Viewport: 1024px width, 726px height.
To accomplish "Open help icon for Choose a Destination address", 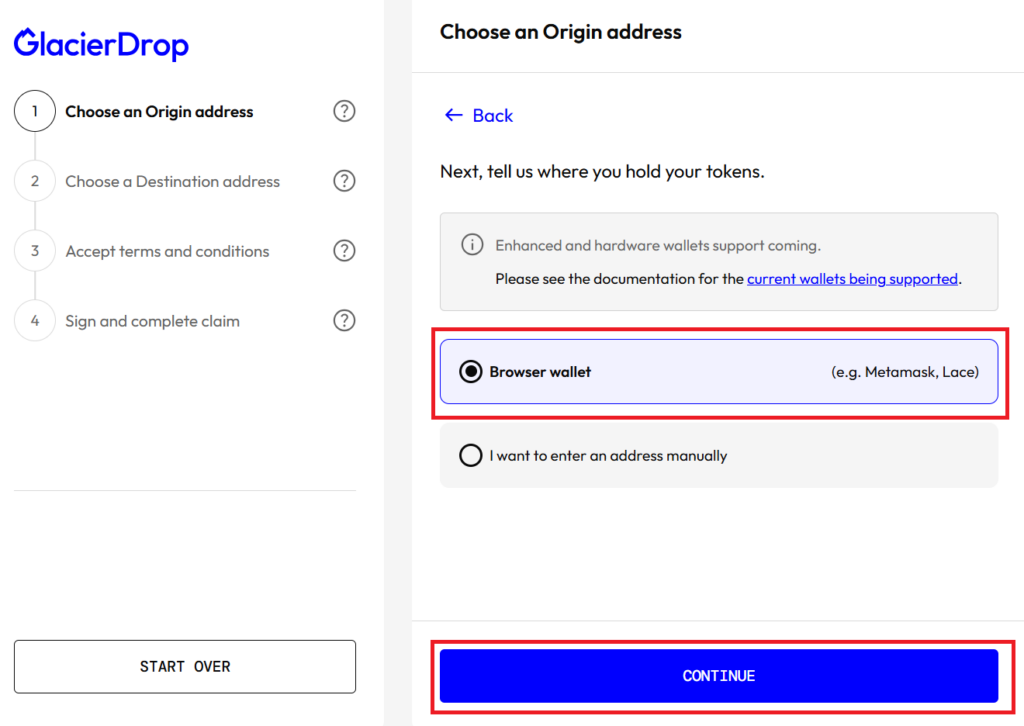I will (x=344, y=181).
